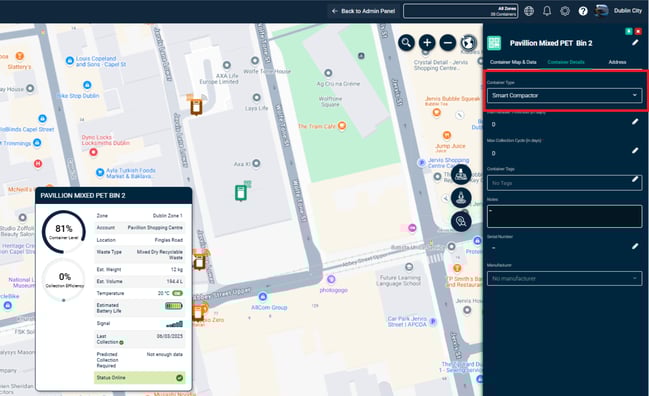Switch to the Container Map & Data tab
The image size is (649, 396).
click(513, 62)
